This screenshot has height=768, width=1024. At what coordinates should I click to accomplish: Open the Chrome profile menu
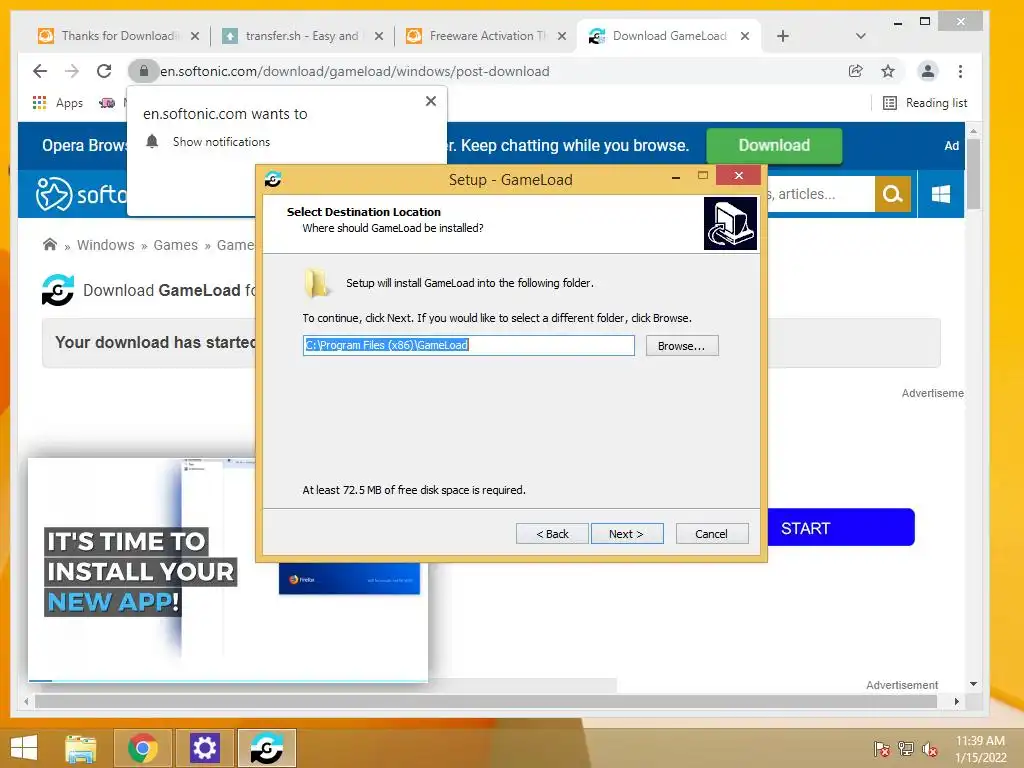coord(928,71)
